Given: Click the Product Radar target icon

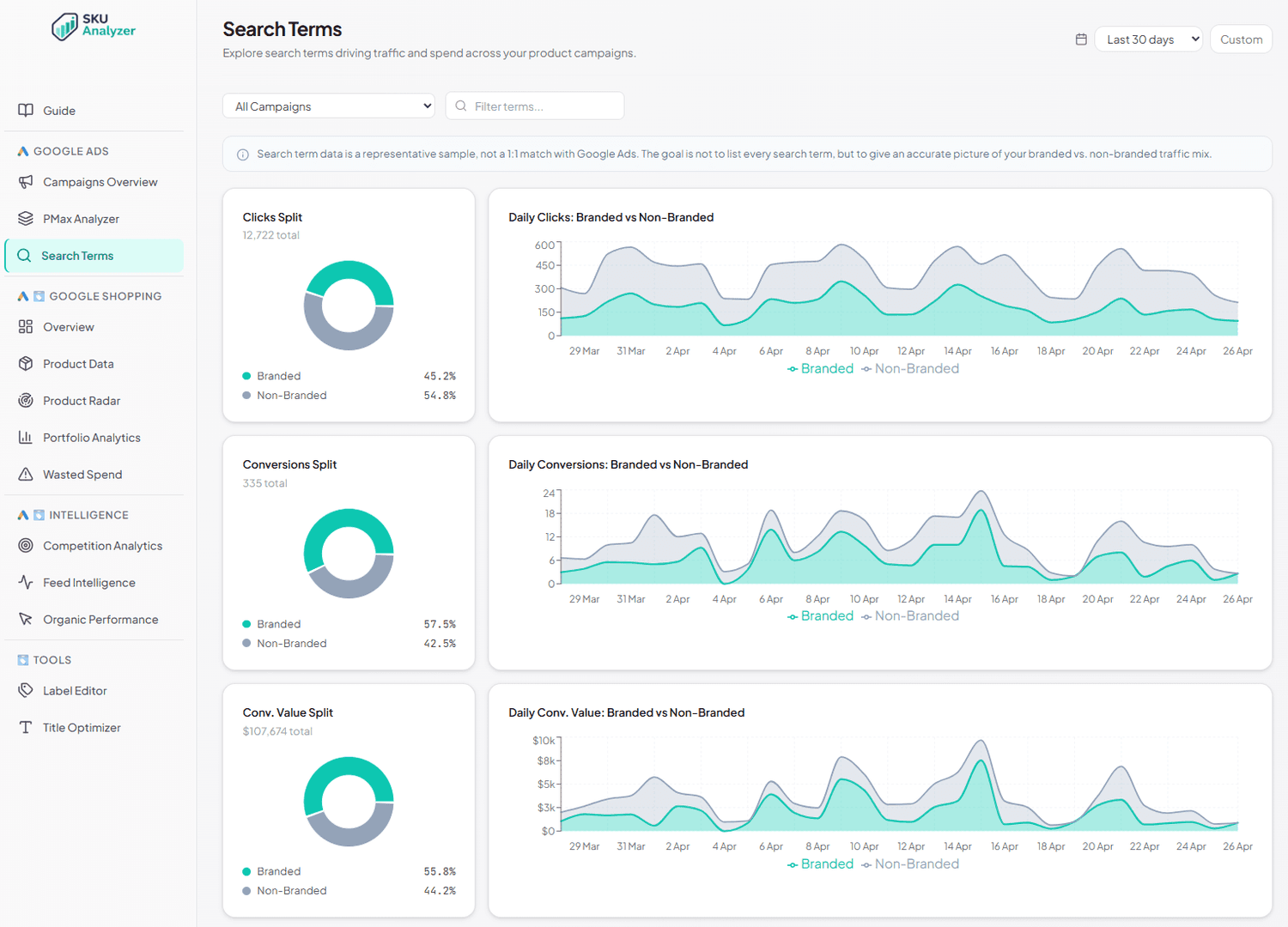Looking at the screenshot, I should pos(26,400).
